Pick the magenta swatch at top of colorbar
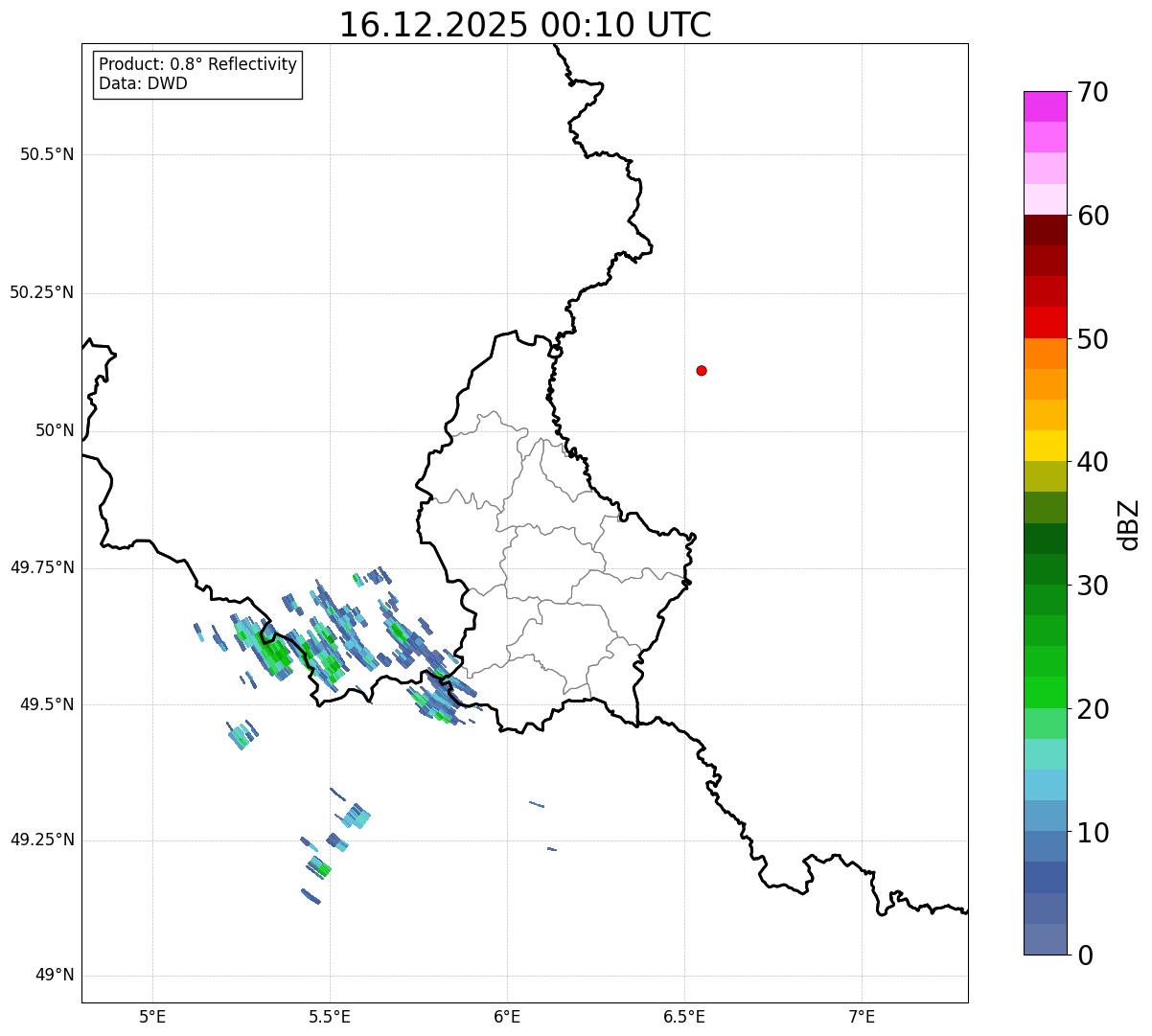 (1045, 106)
